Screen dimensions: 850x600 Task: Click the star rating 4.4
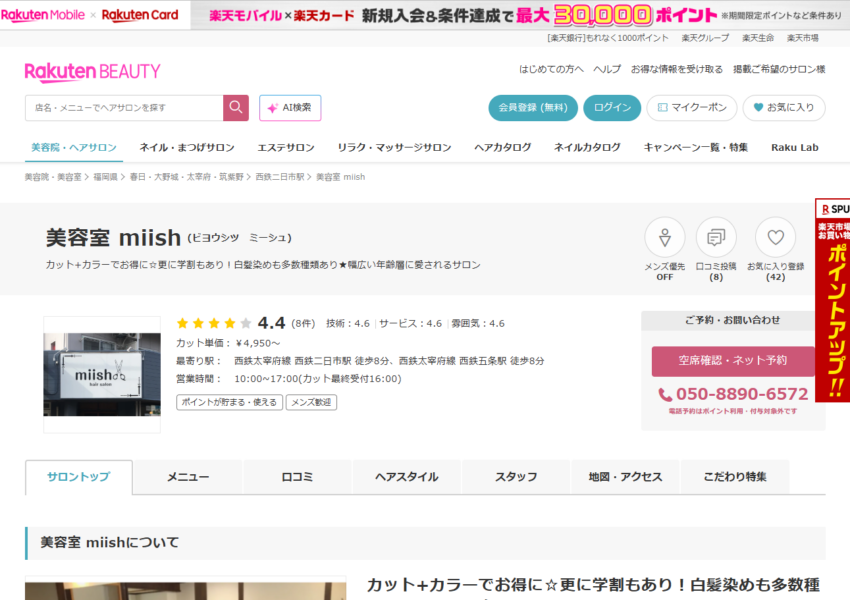[231, 323]
